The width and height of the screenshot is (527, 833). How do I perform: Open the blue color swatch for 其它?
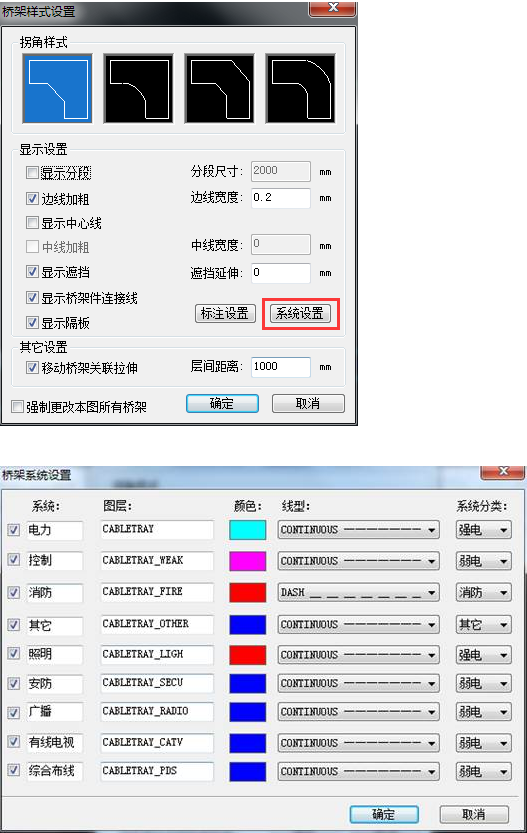(248, 625)
